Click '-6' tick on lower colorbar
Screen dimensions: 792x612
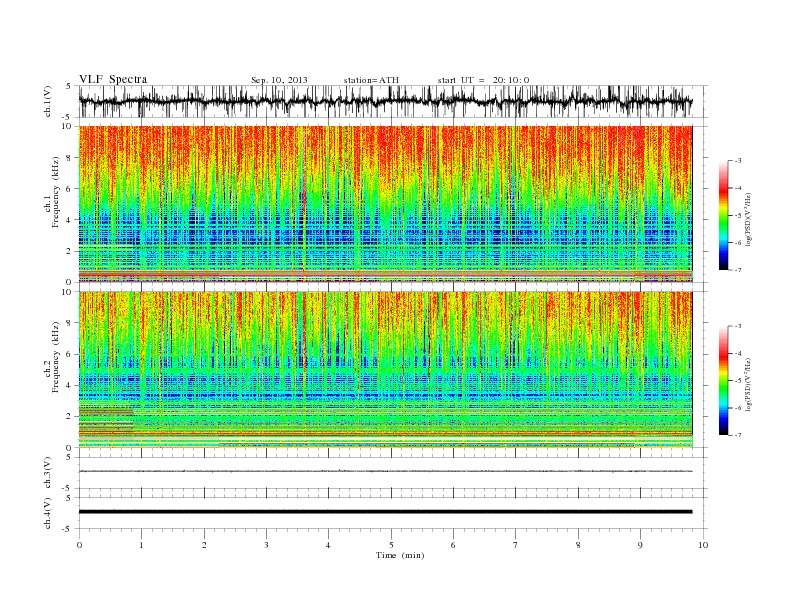[x=738, y=408]
